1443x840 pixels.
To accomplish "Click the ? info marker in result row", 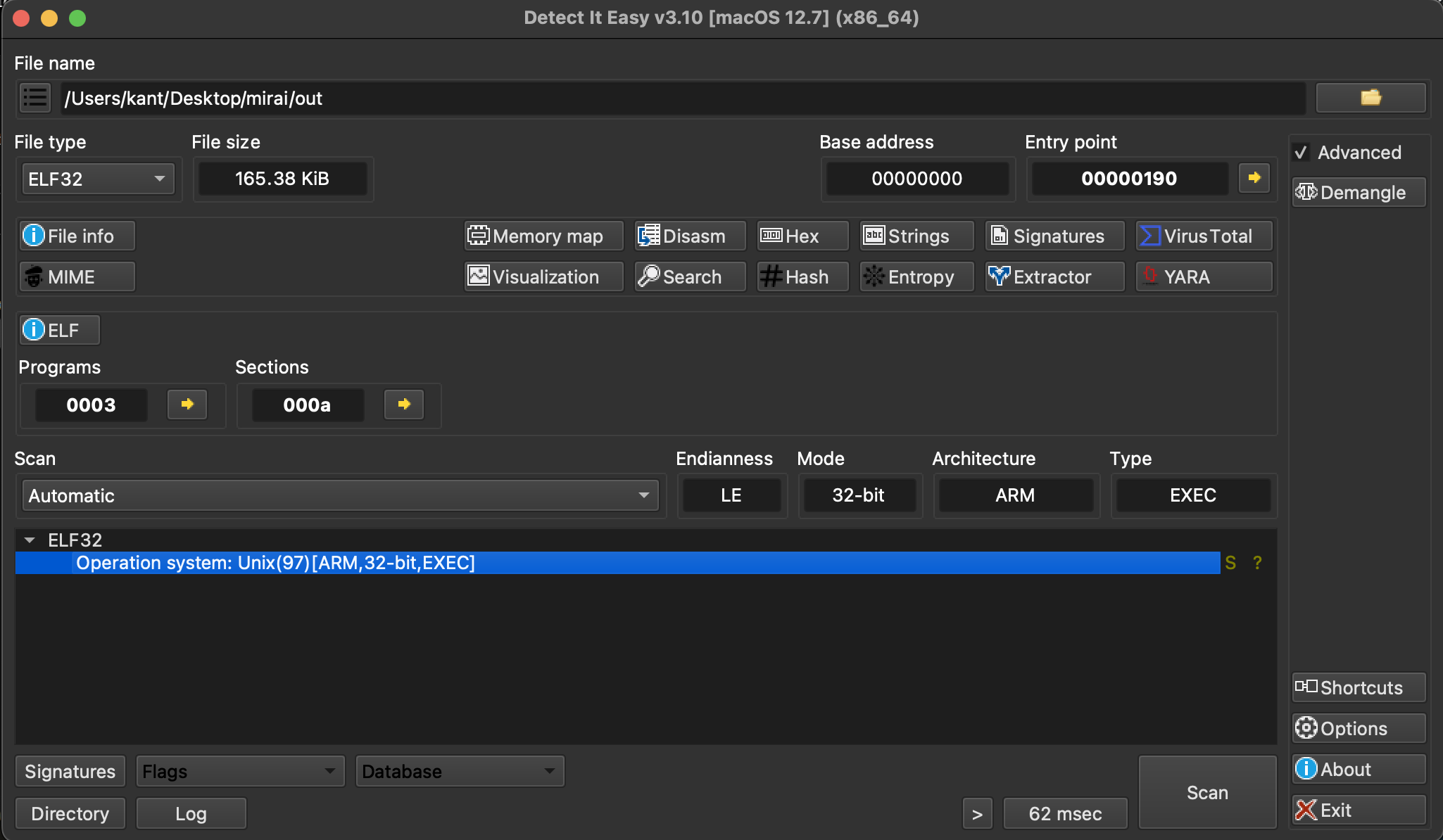I will 1257,563.
